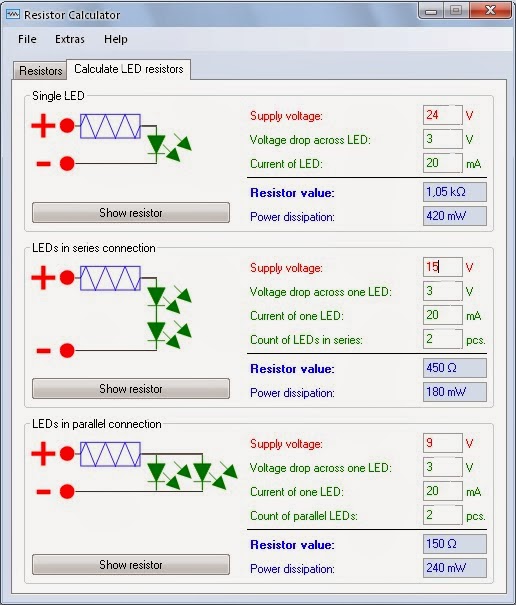This screenshot has height=605, width=516.
Task: Click the parallel Current of one LED field
Action: [442, 491]
